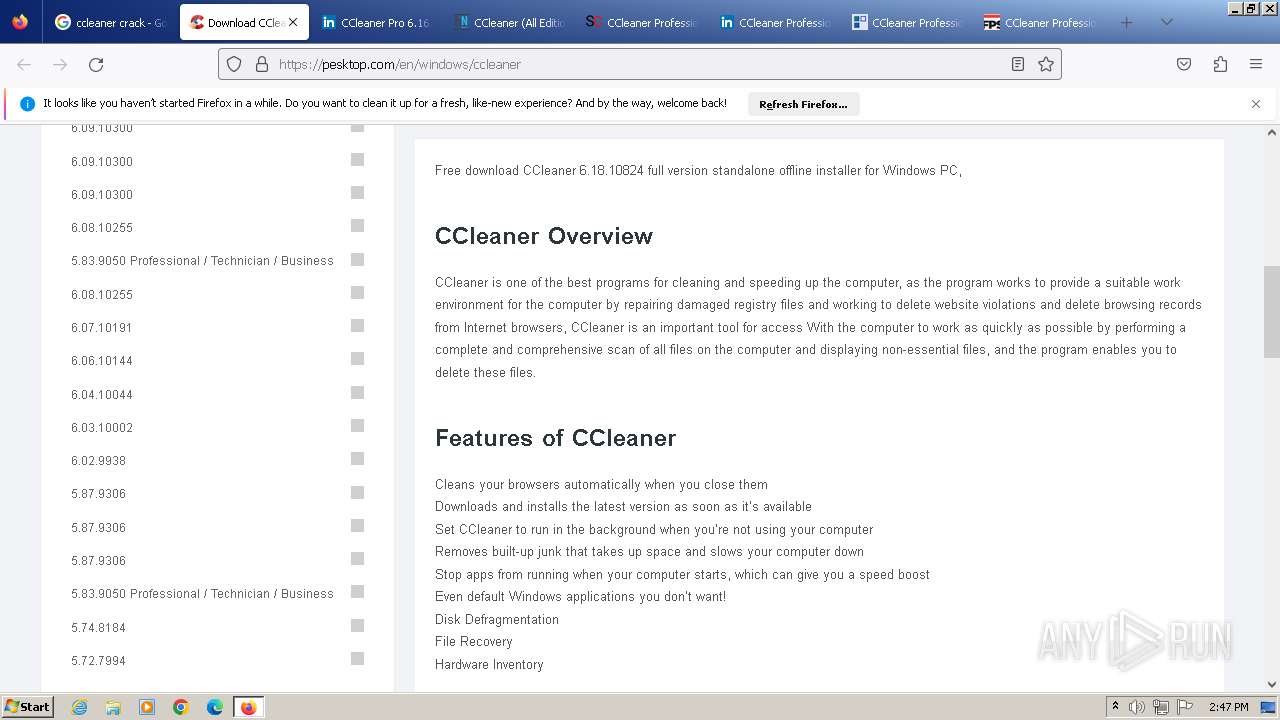The image size is (1280, 720).
Task: Show hidden system tray icons
Action: click(1115, 707)
